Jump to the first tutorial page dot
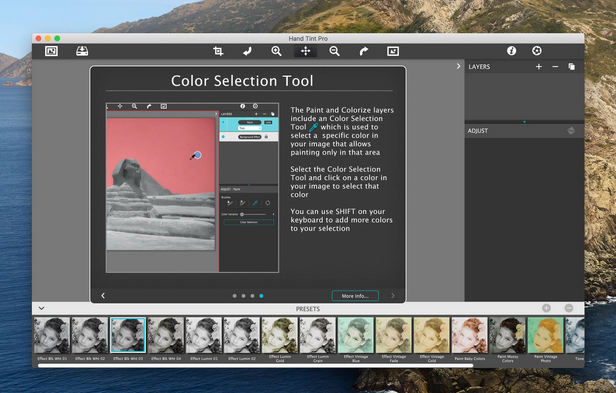 pyautogui.click(x=235, y=296)
